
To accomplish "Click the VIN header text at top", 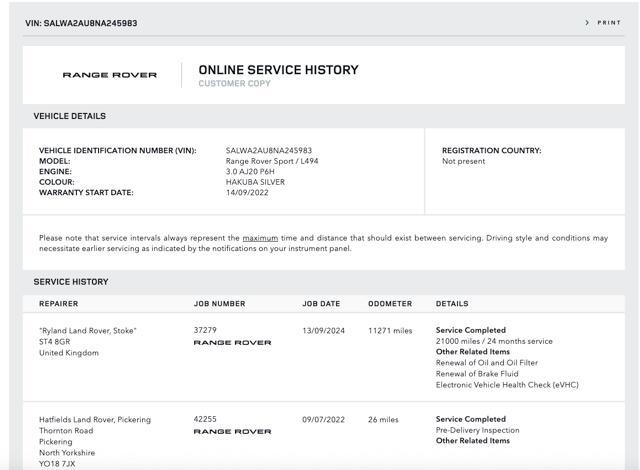I will coord(81,23).
